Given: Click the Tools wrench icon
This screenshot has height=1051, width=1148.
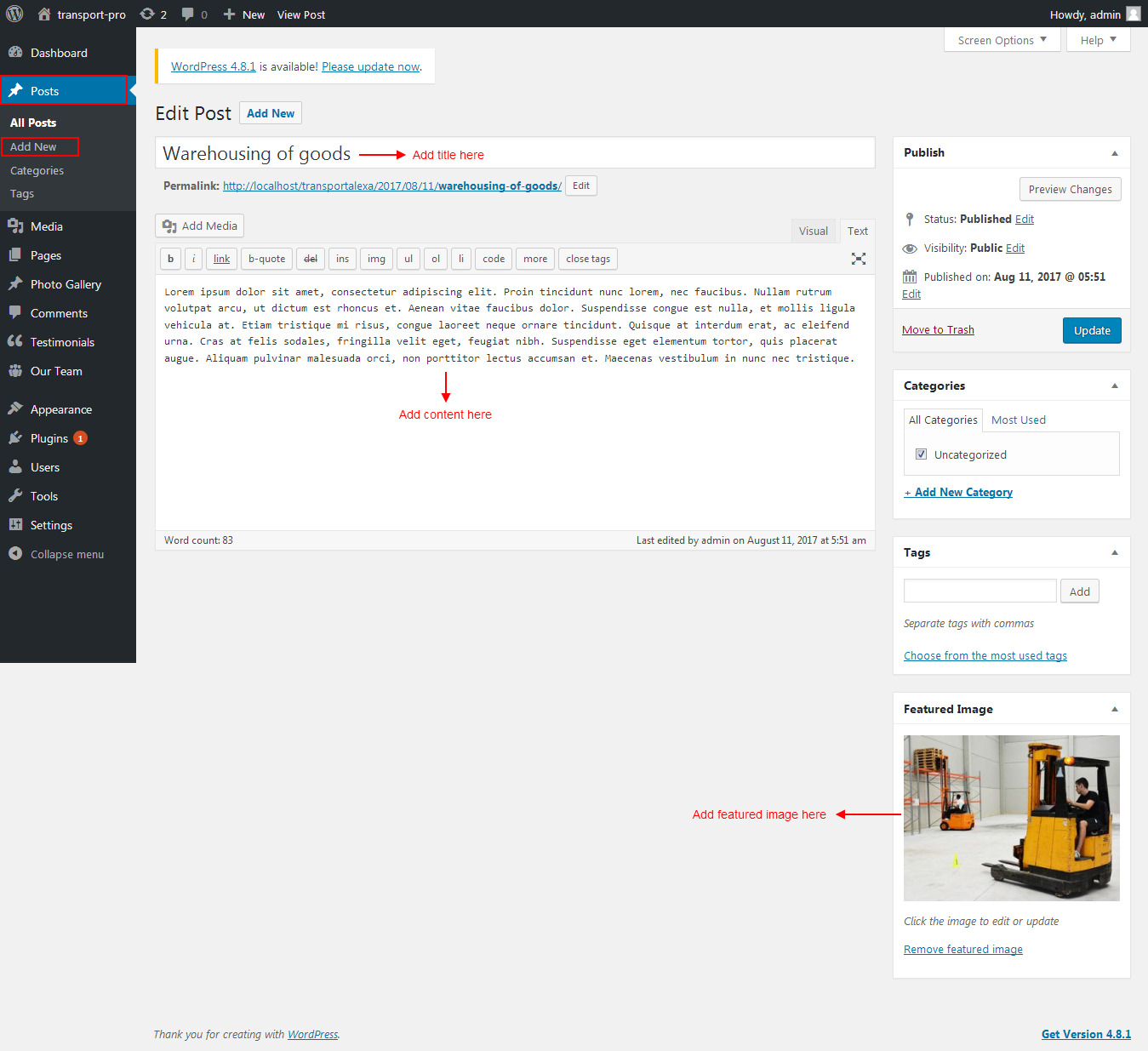Looking at the screenshot, I should coord(15,495).
